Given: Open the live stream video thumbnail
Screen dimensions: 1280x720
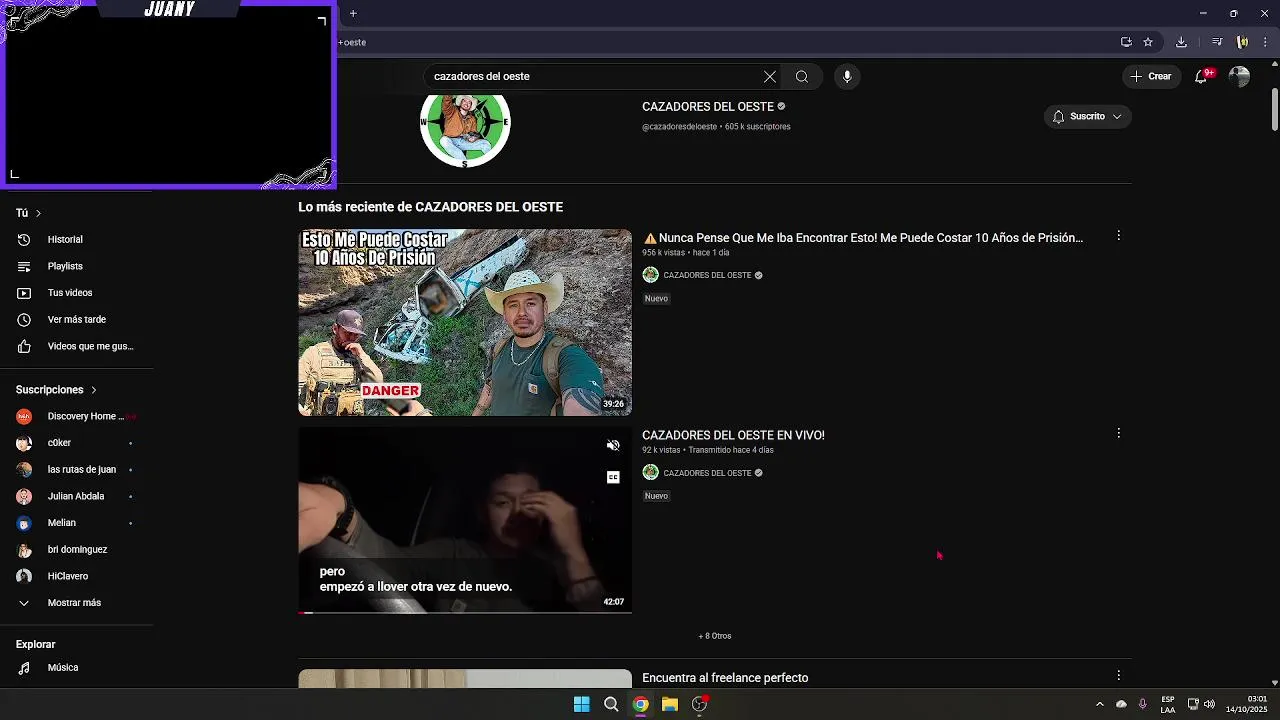Looking at the screenshot, I should pos(465,520).
